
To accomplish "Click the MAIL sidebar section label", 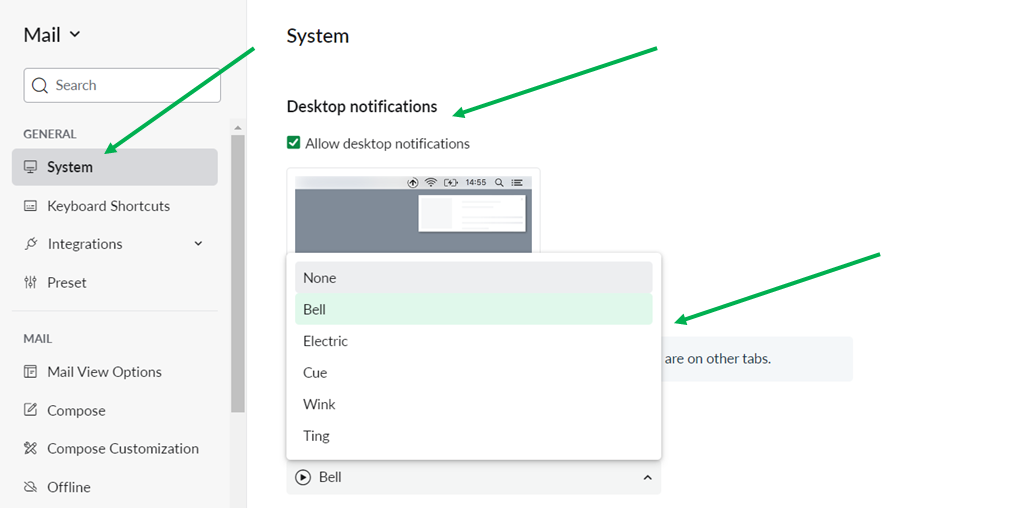I will (x=38, y=339).
